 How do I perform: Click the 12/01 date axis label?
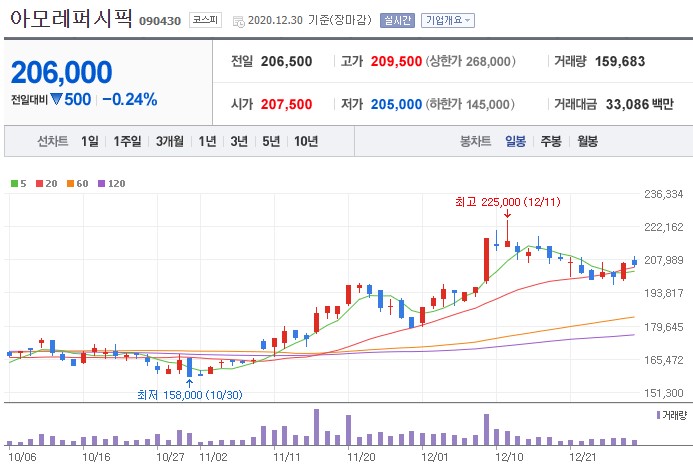(435, 457)
